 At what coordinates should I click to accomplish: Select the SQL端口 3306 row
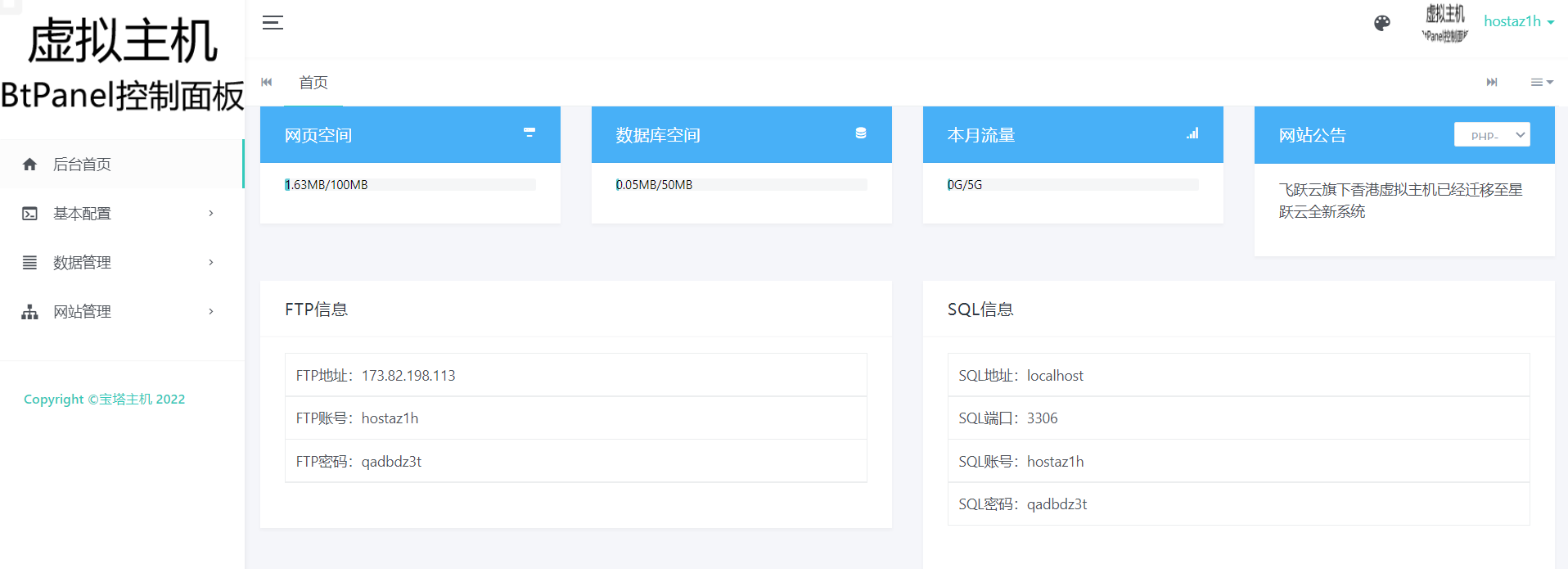click(1239, 418)
